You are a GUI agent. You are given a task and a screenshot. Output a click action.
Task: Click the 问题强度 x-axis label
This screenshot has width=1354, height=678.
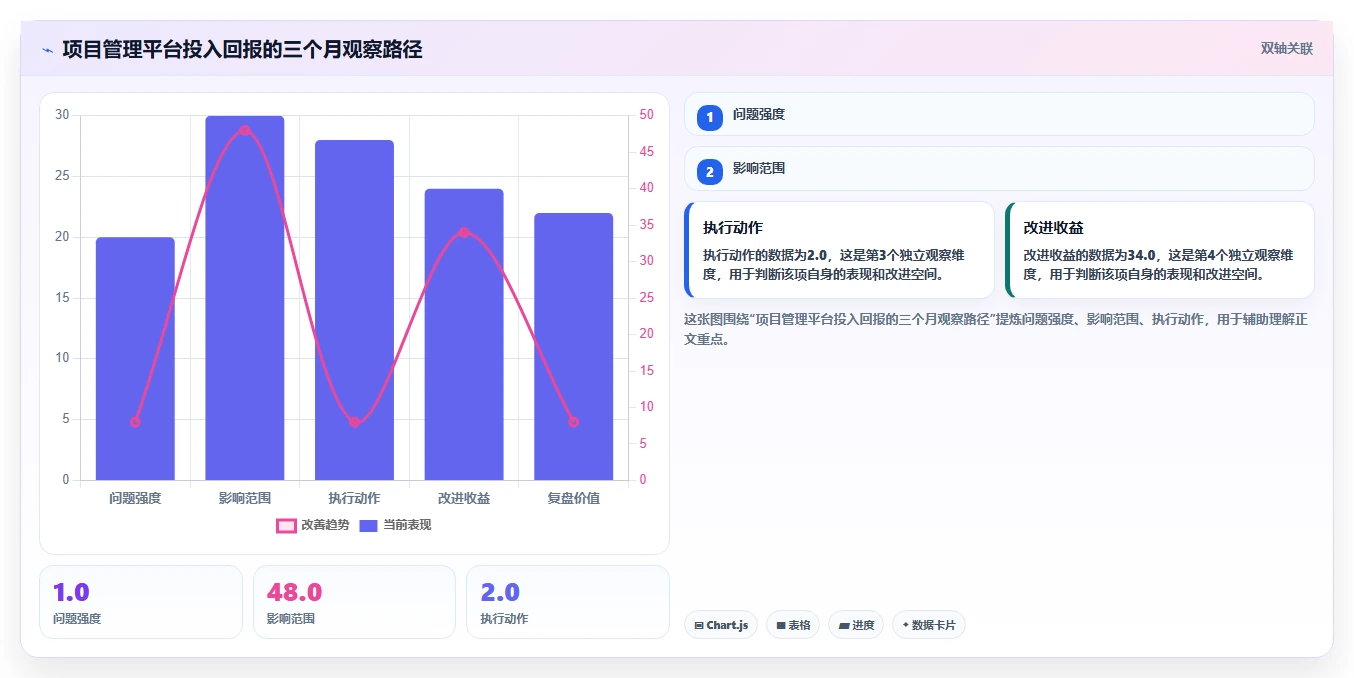click(x=135, y=497)
